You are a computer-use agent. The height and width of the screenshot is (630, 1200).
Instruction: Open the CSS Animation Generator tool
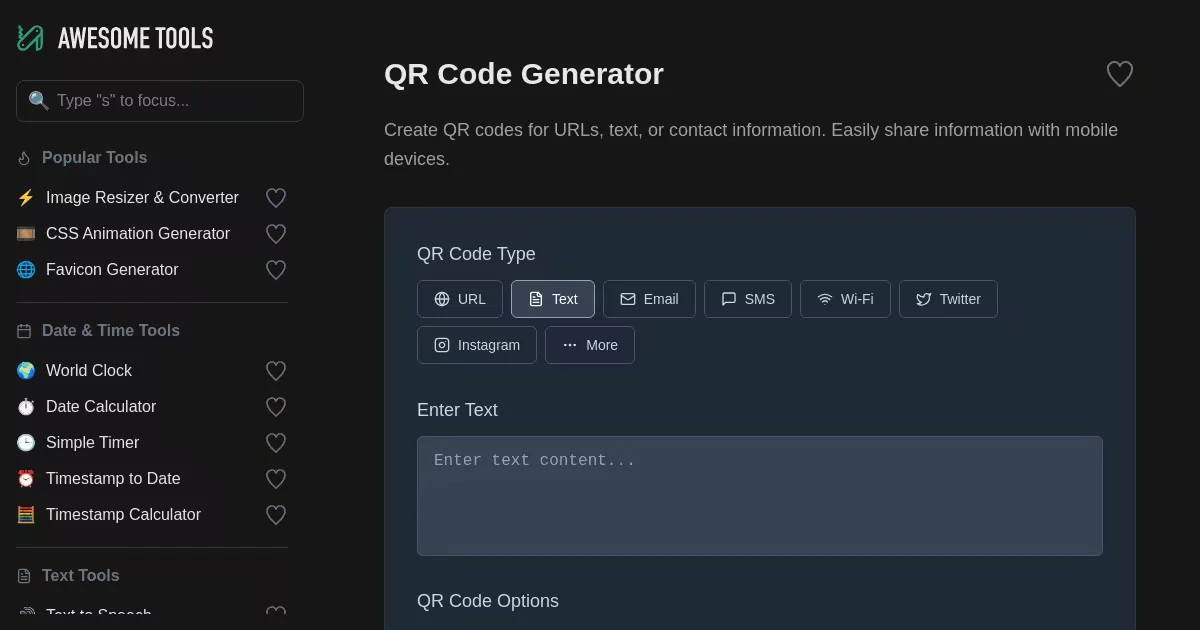click(138, 234)
